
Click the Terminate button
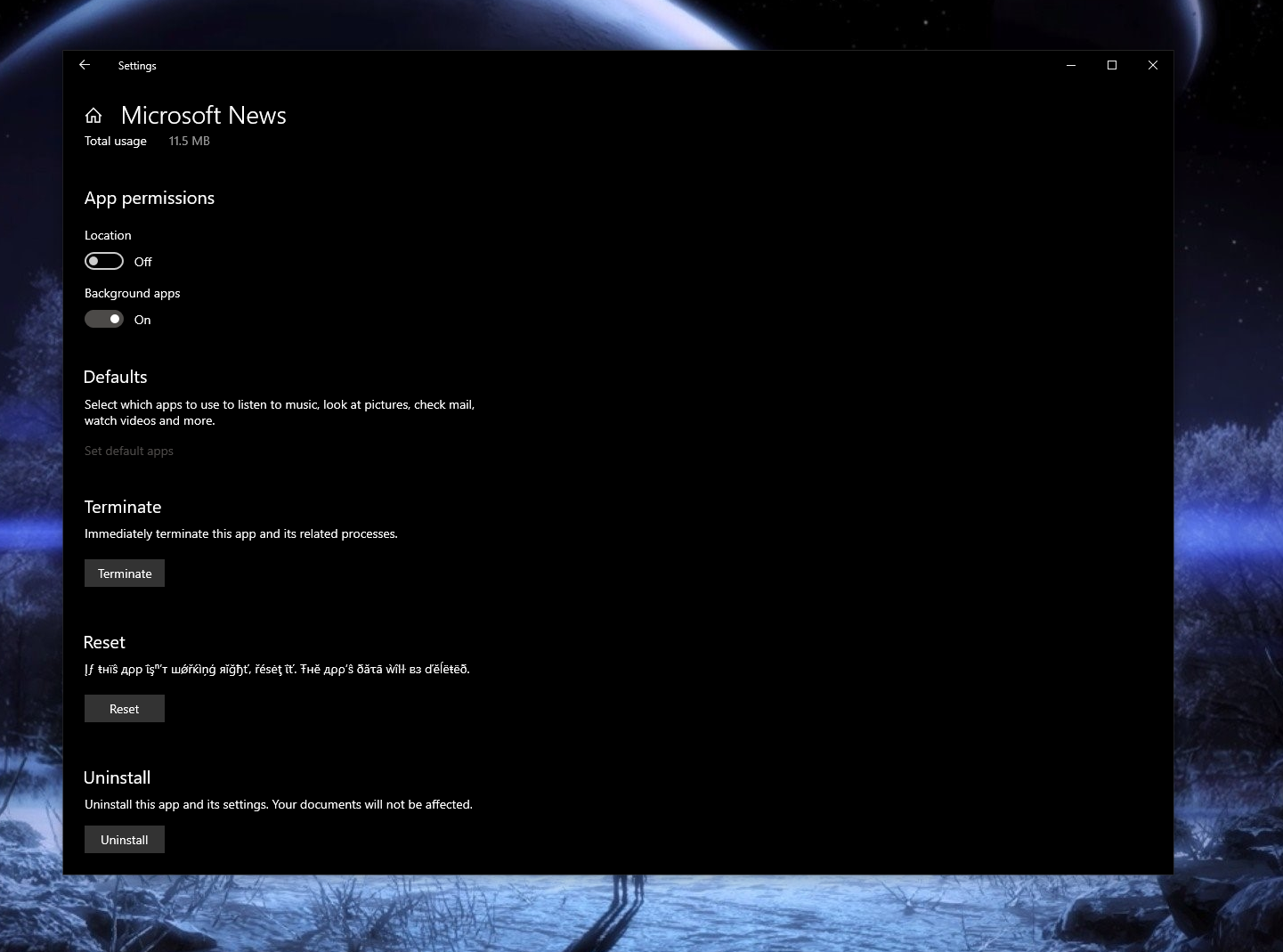125,574
